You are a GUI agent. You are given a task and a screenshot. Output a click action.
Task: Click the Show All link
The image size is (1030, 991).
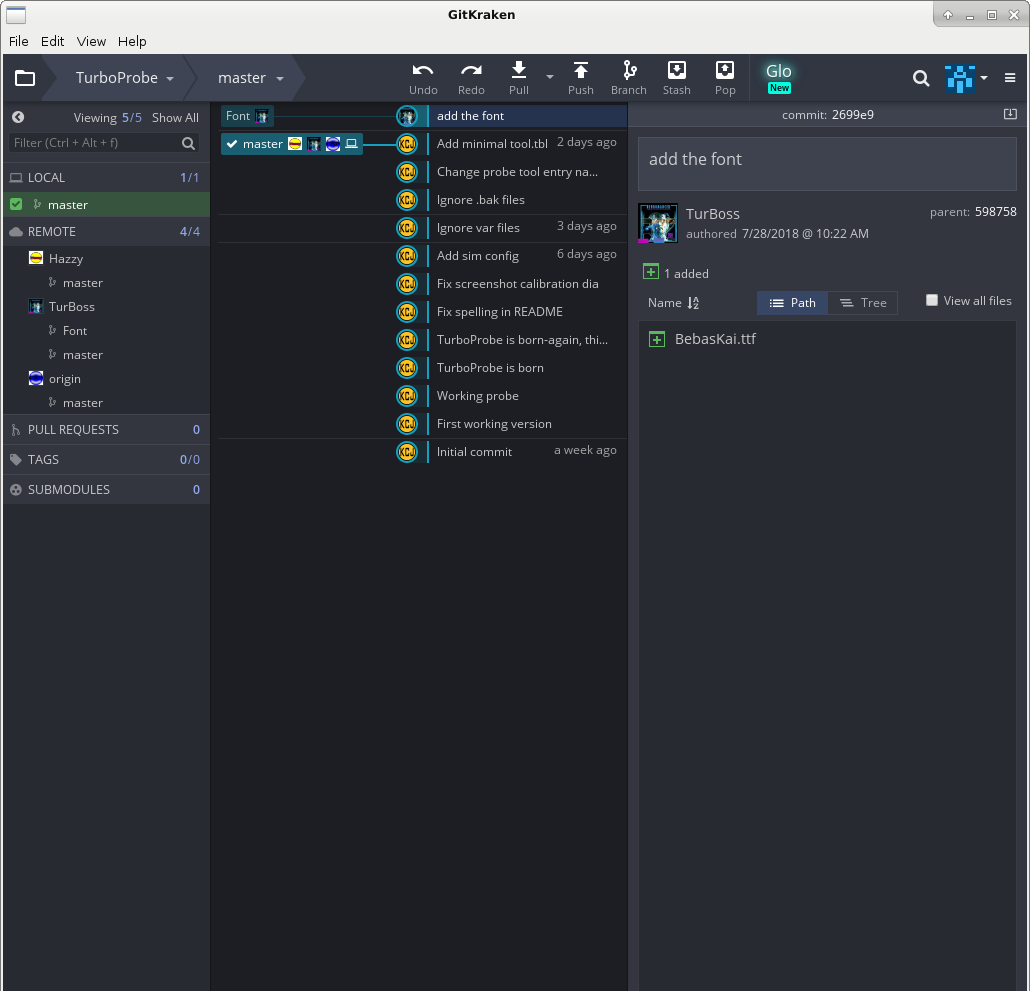point(175,118)
